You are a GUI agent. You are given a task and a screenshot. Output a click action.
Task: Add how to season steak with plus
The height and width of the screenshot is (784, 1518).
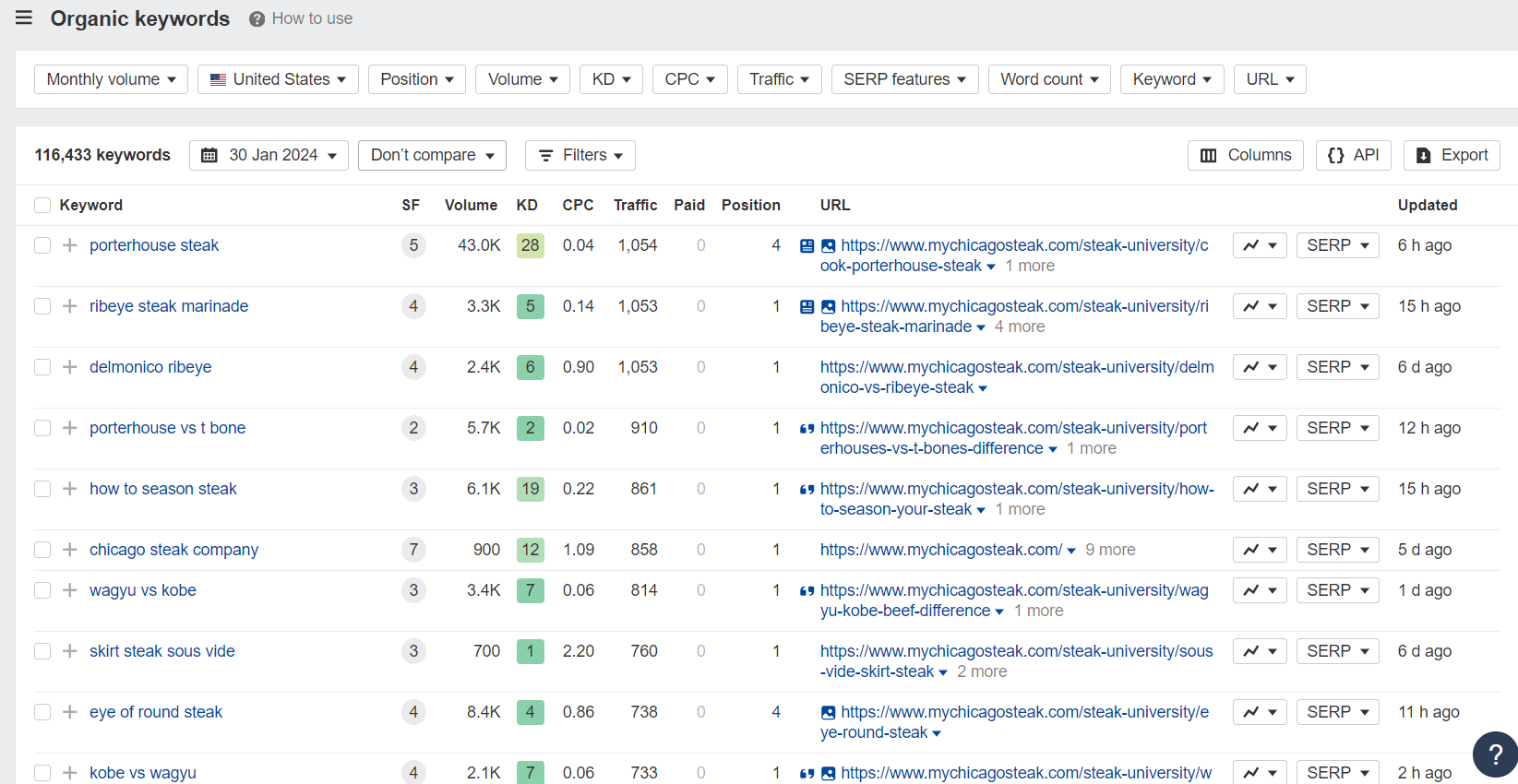70,489
